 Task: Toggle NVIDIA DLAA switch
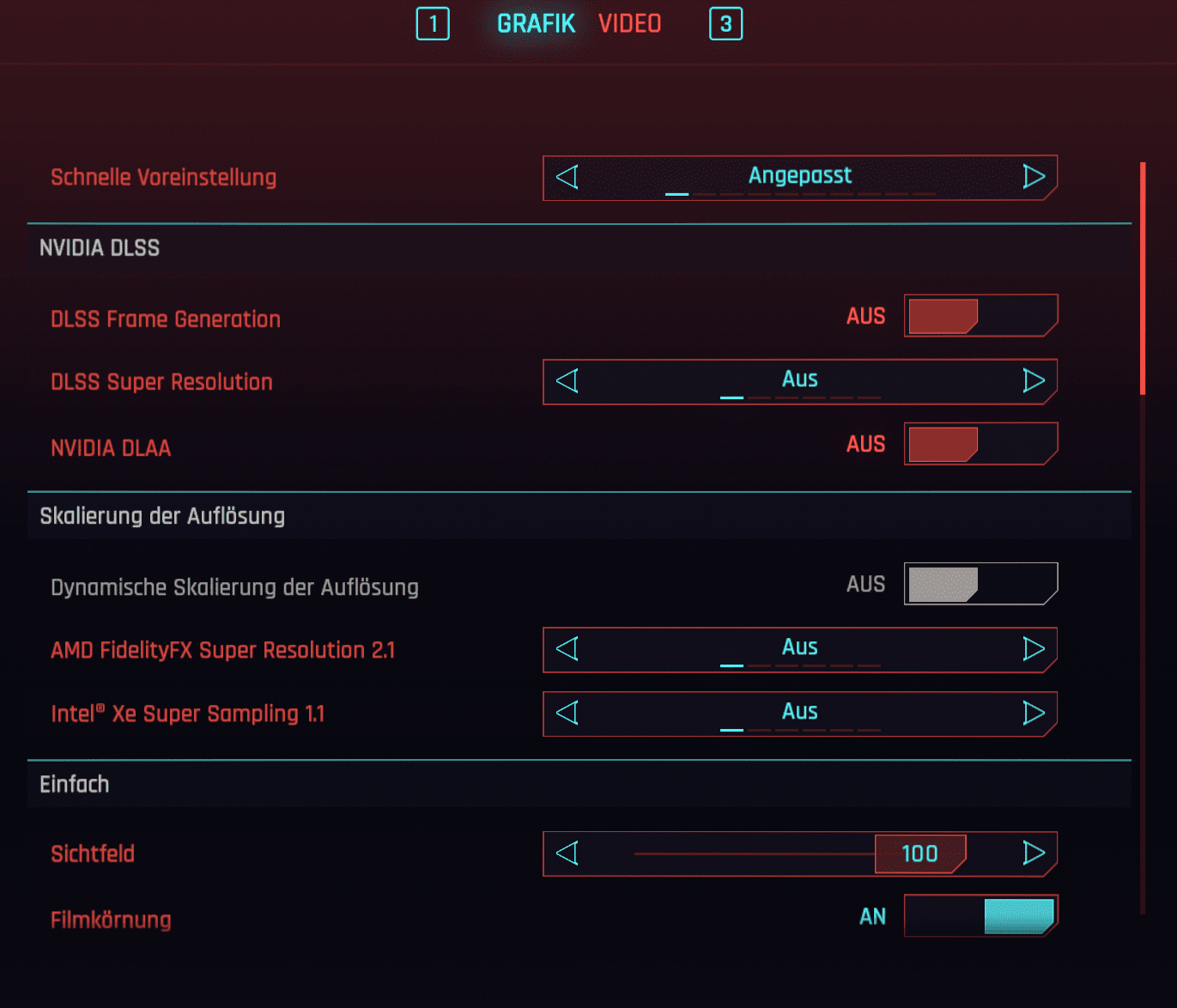(980, 444)
